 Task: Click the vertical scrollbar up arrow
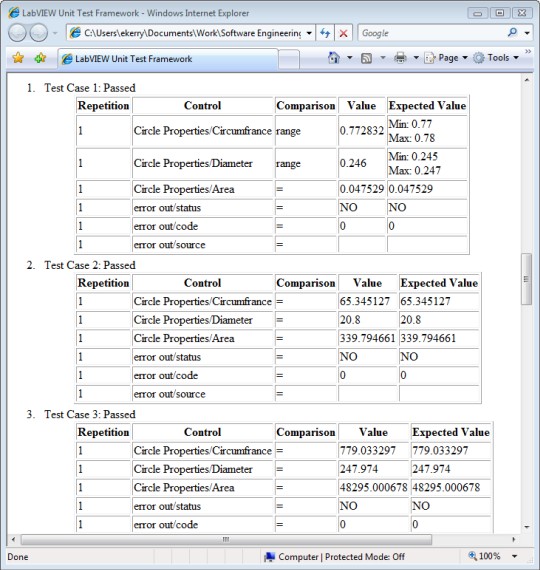tap(527, 80)
